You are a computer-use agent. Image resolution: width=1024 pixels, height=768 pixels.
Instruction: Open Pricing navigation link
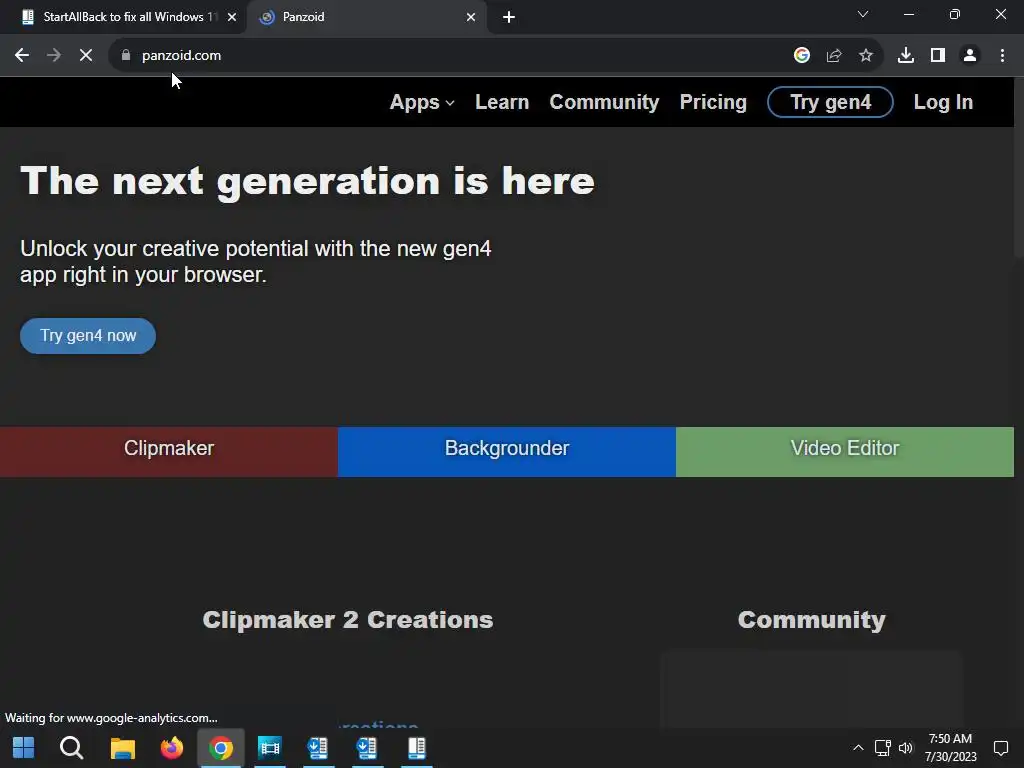click(712, 103)
